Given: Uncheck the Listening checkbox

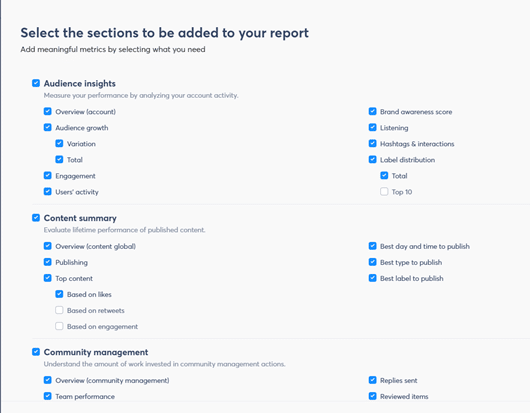Looking at the screenshot, I should coord(372,127).
